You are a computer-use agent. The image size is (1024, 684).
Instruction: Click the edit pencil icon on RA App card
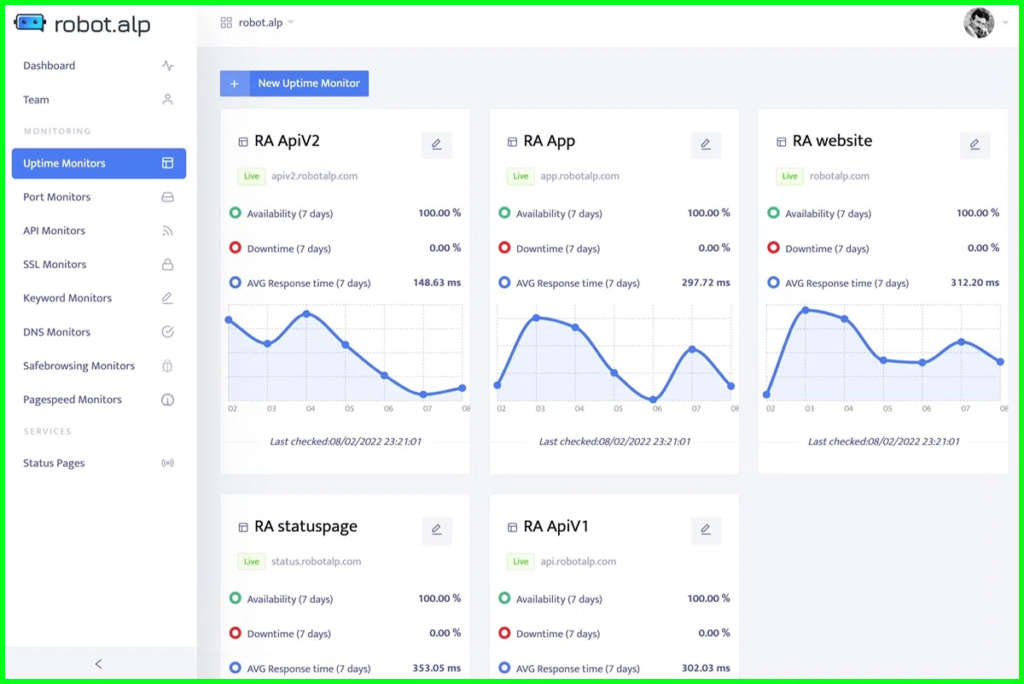[705, 144]
